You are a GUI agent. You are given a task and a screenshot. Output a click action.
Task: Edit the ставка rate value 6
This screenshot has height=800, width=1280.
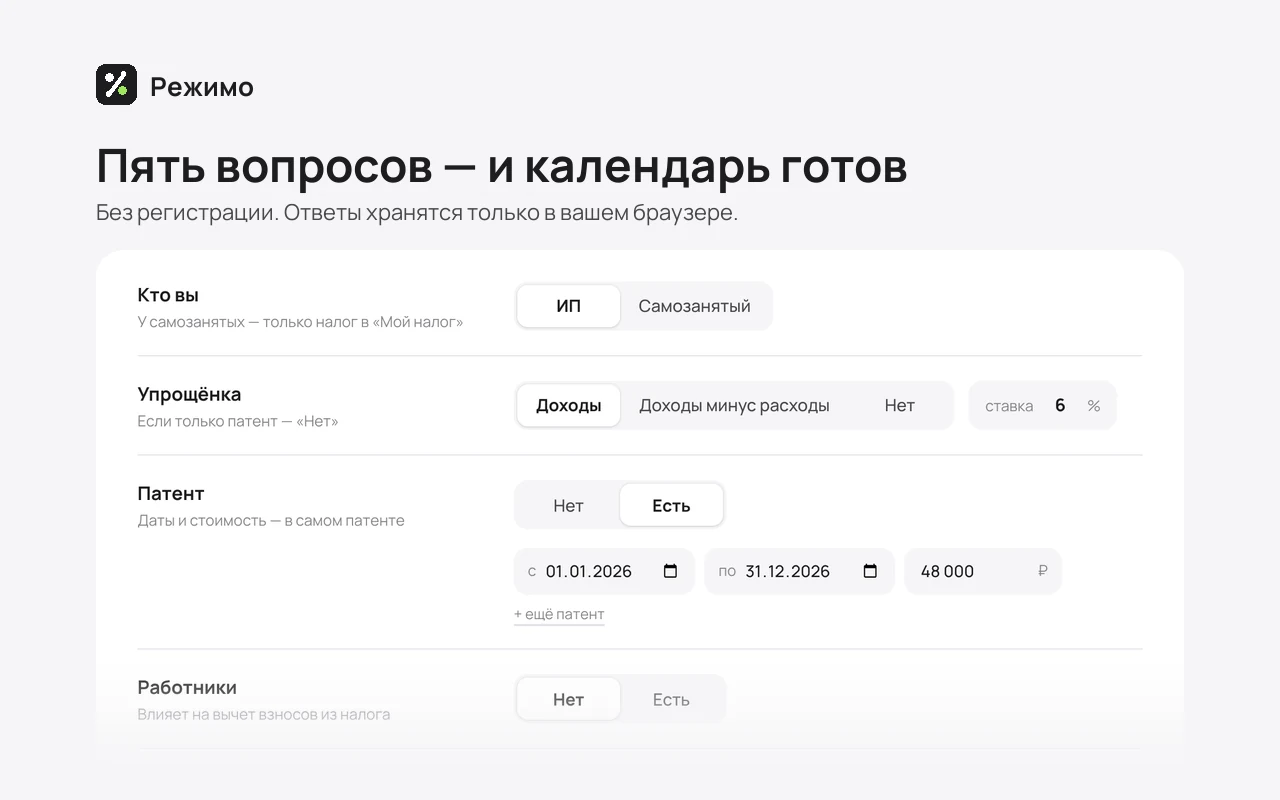[x=1059, y=405]
